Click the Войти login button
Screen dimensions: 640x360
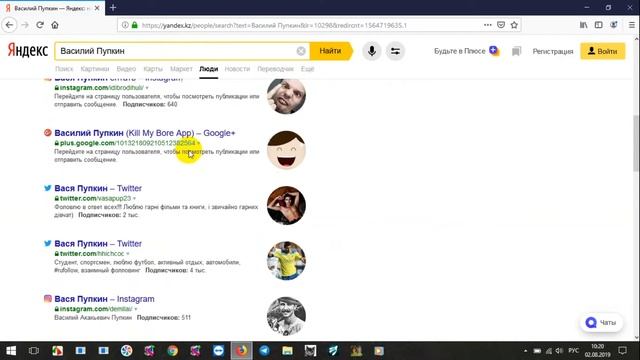(603, 51)
